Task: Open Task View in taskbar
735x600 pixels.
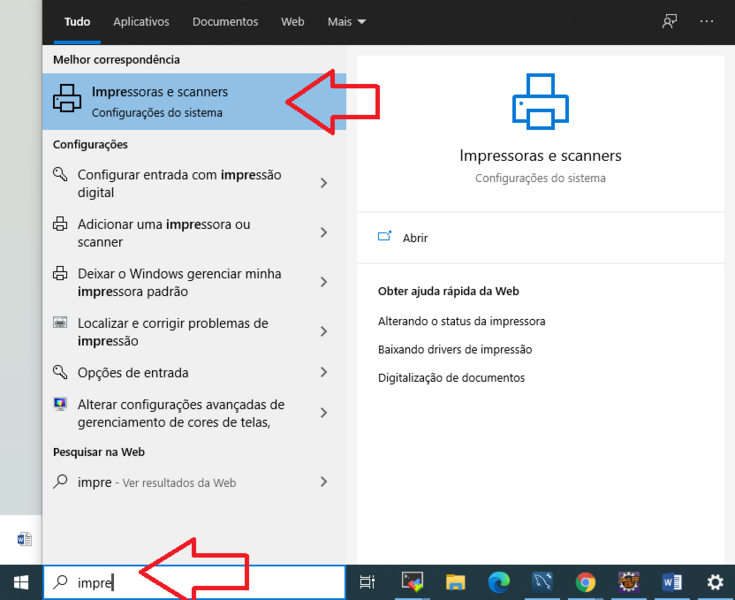Action: [368, 582]
